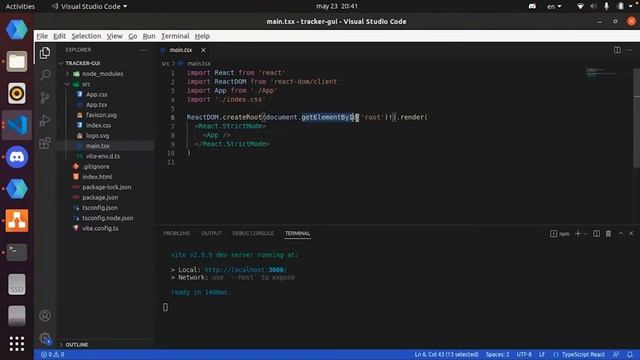The height and width of the screenshot is (360, 640).
Task: Open Rhythmbox from the dock
Action: (17, 93)
